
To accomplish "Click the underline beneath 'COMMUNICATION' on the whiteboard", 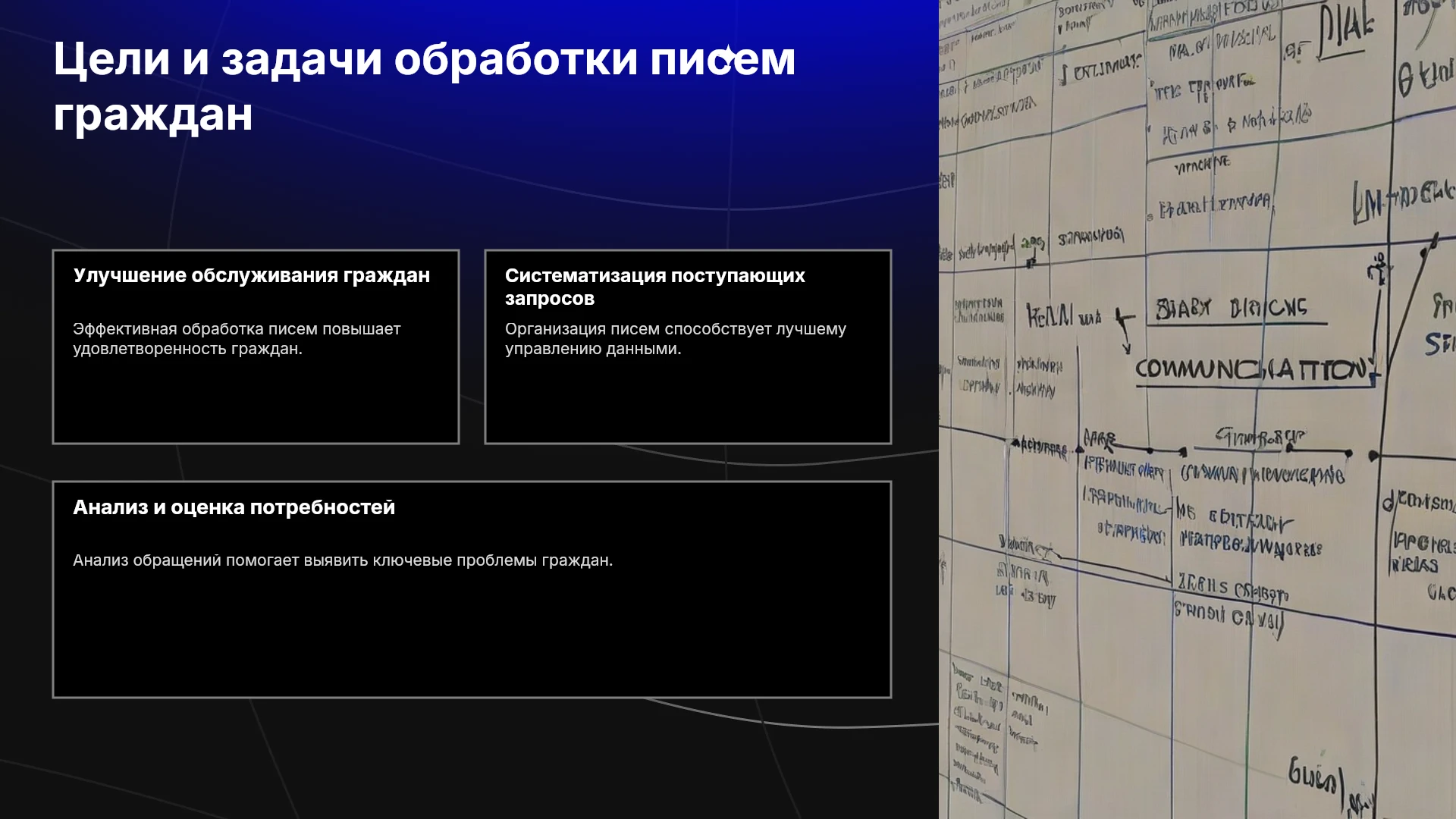I will pos(1256,386).
